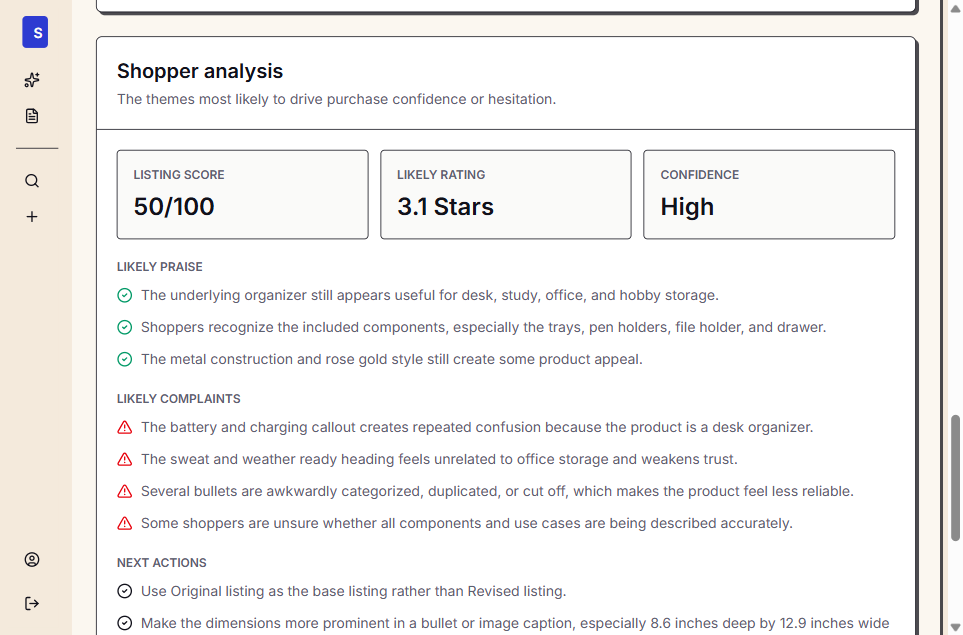
Task: Click the plus icon to create new
Action: point(32,217)
